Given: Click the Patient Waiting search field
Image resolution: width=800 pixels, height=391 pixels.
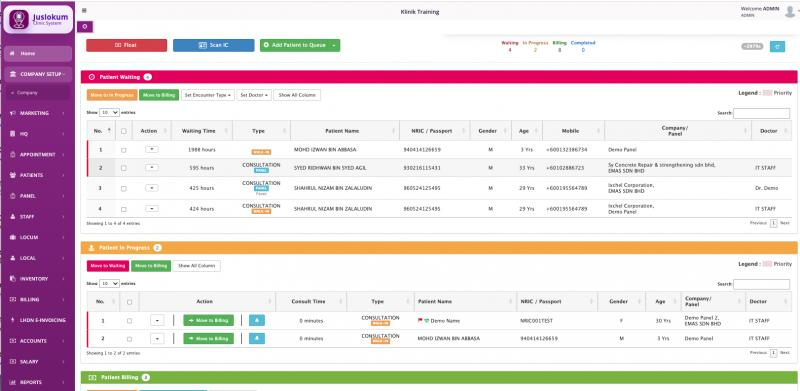Looking at the screenshot, I should [761, 113].
